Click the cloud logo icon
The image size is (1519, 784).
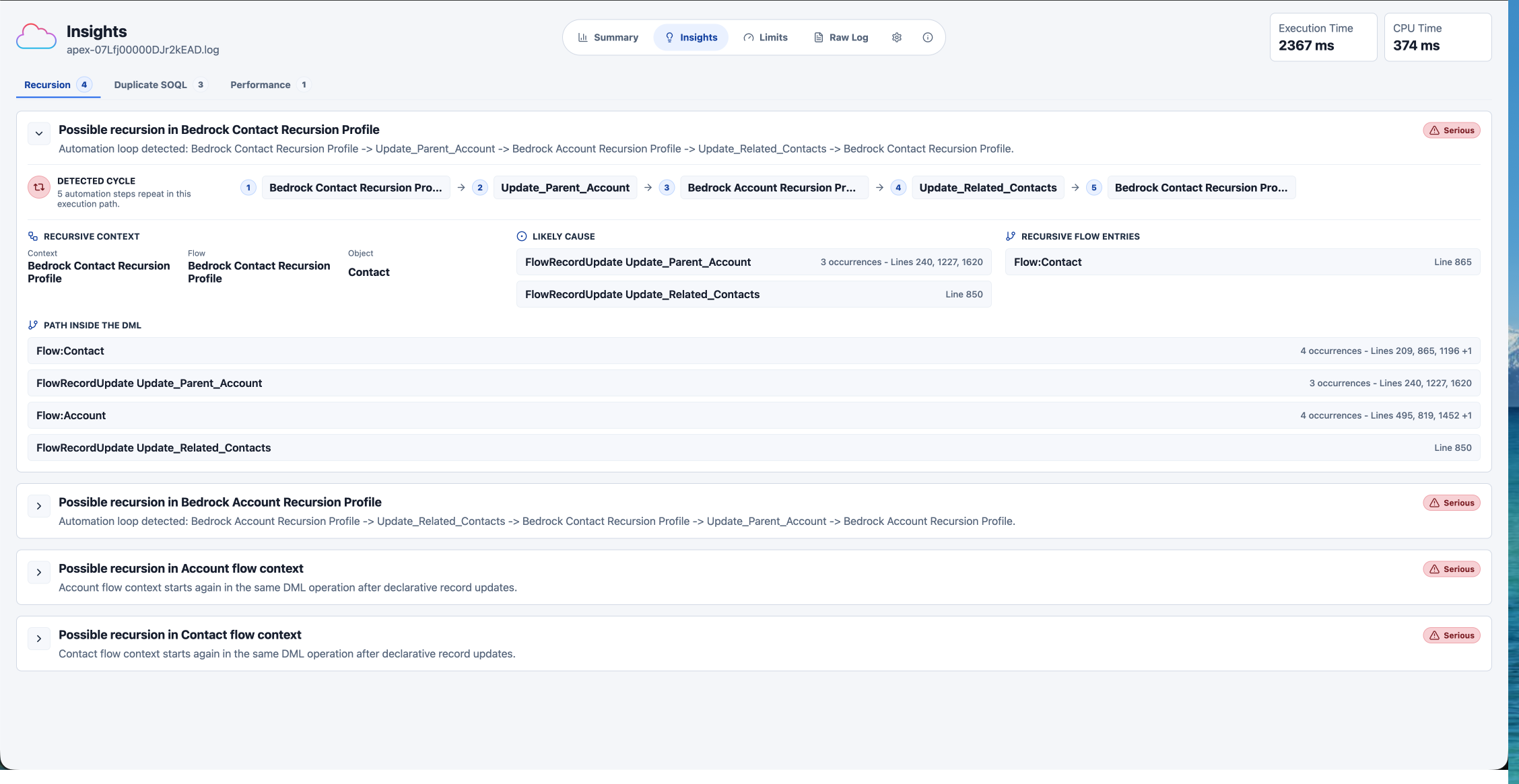pyautogui.click(x=36, y=36)
